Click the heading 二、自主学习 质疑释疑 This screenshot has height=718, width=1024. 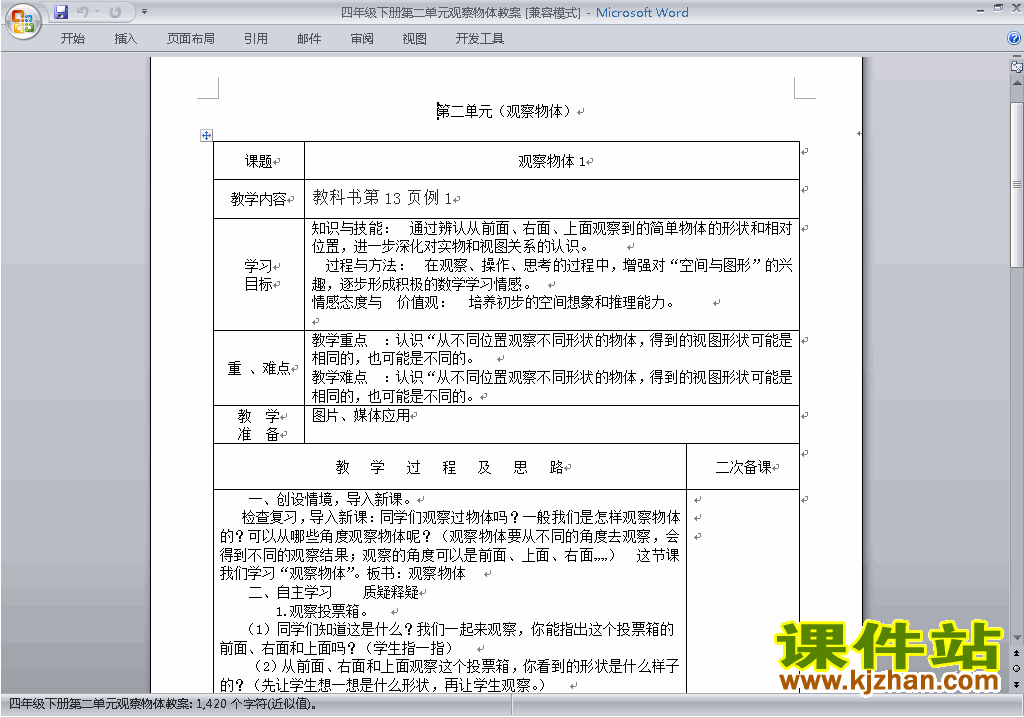(x=334, y=593)
